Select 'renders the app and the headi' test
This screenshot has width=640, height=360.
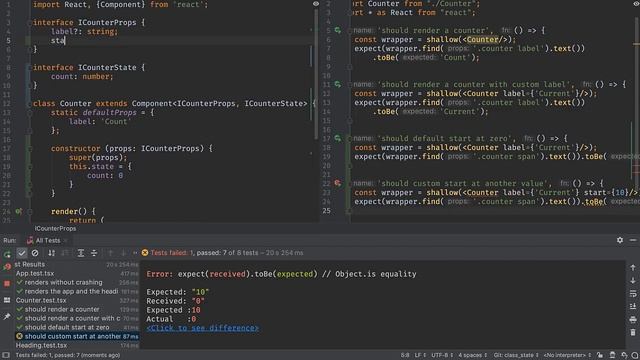[71, 291]
